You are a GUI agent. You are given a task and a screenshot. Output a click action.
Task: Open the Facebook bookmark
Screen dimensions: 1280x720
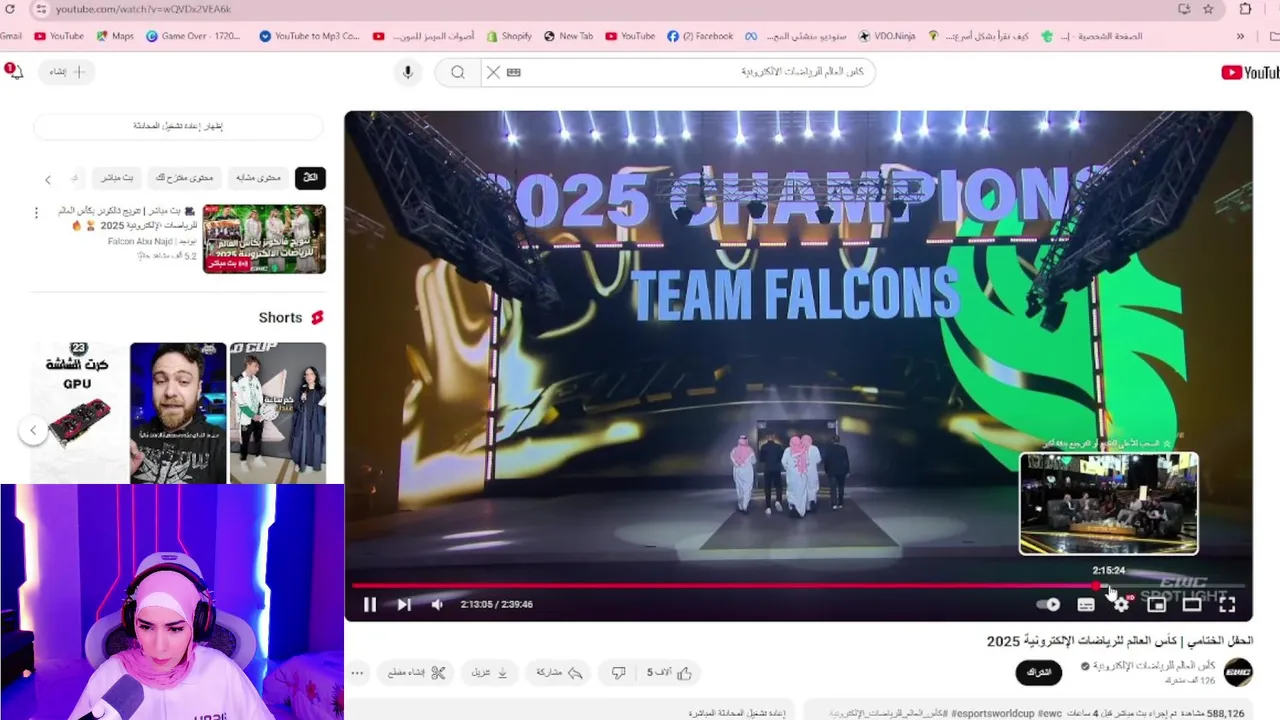point(700,36)
